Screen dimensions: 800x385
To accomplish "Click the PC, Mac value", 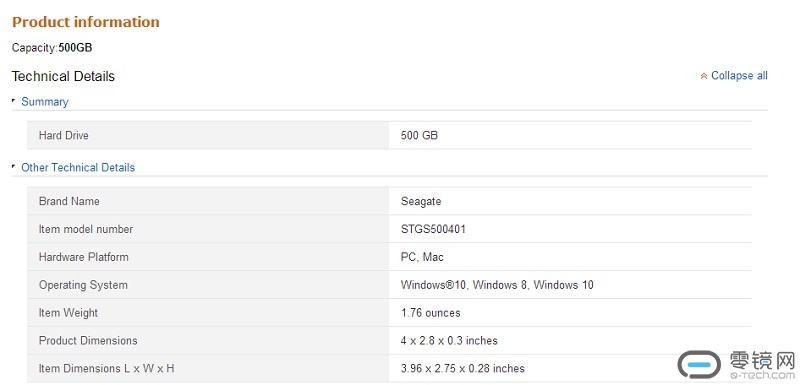I will (422, 257).
